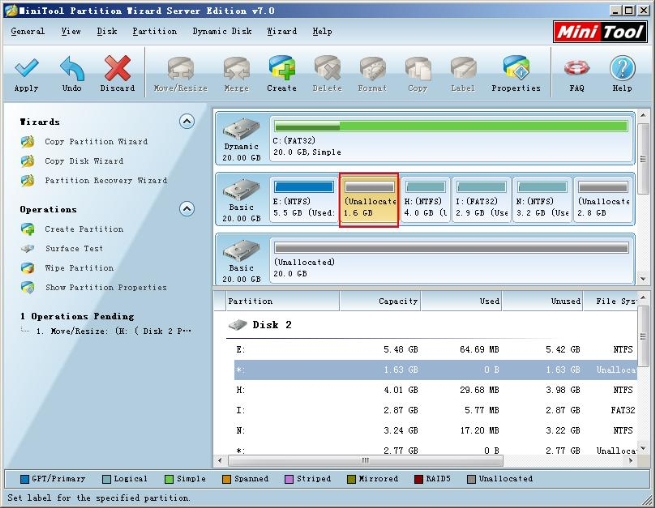655x508 pixels.
Task: Select the N: (NTFS) 3.2 GB partition block
Action: 542,200
